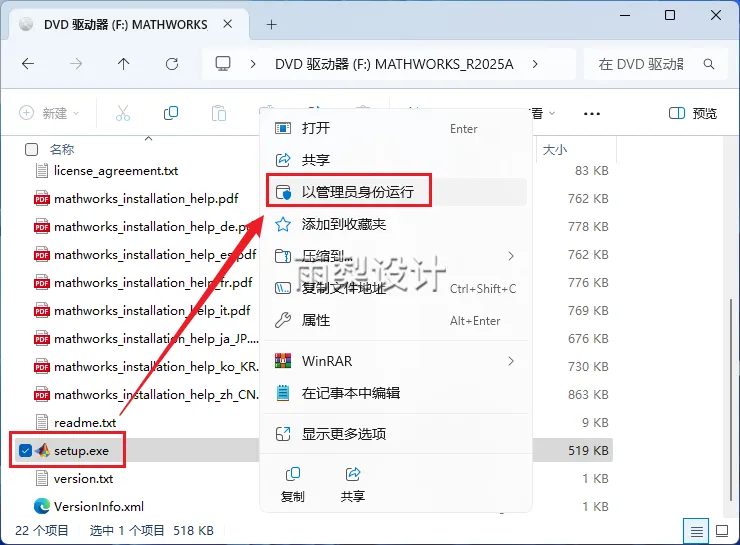Open a new tab with plus button

tap(271, 25)
